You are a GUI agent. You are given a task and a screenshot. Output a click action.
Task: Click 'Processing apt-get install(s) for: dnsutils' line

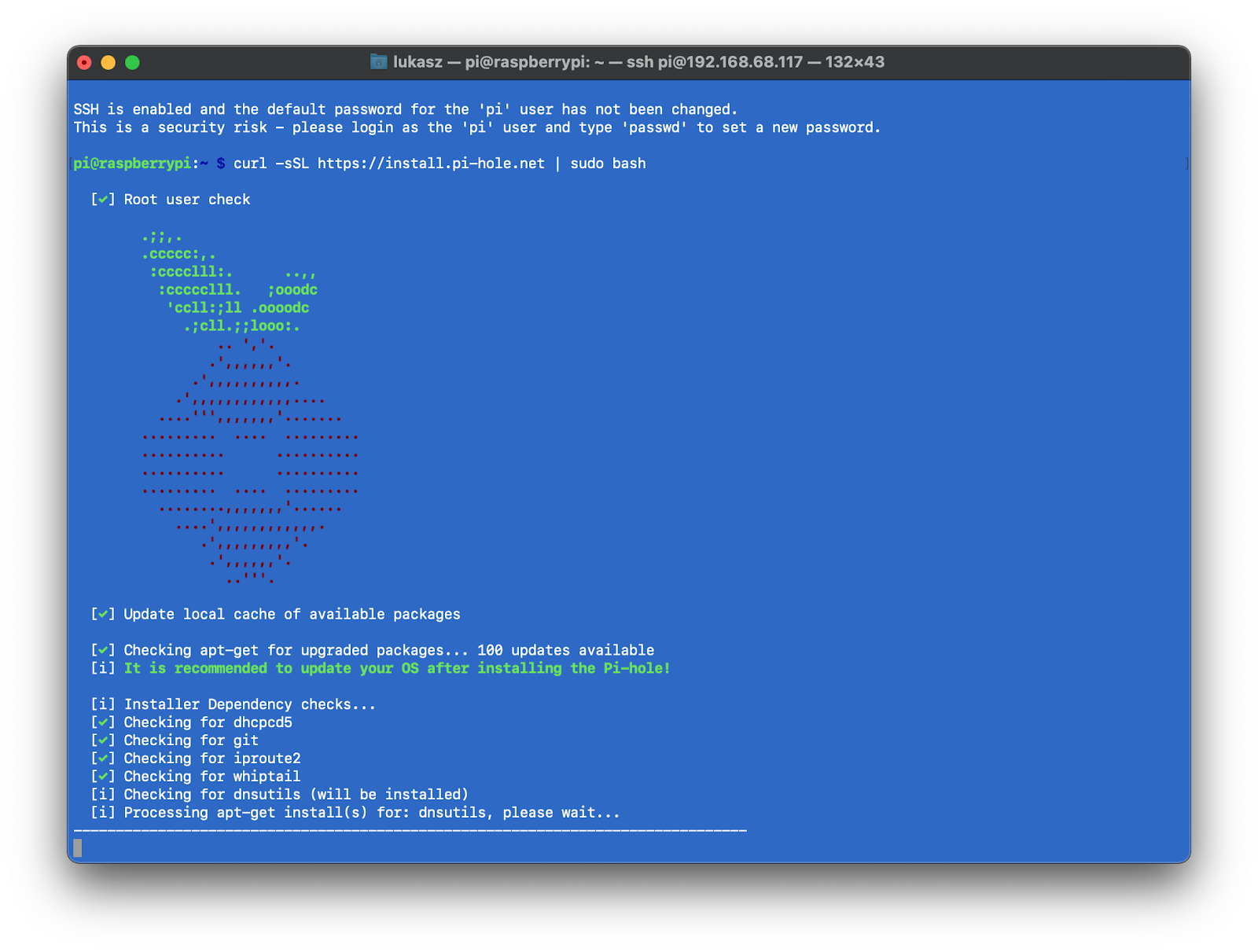pos(355,813)
